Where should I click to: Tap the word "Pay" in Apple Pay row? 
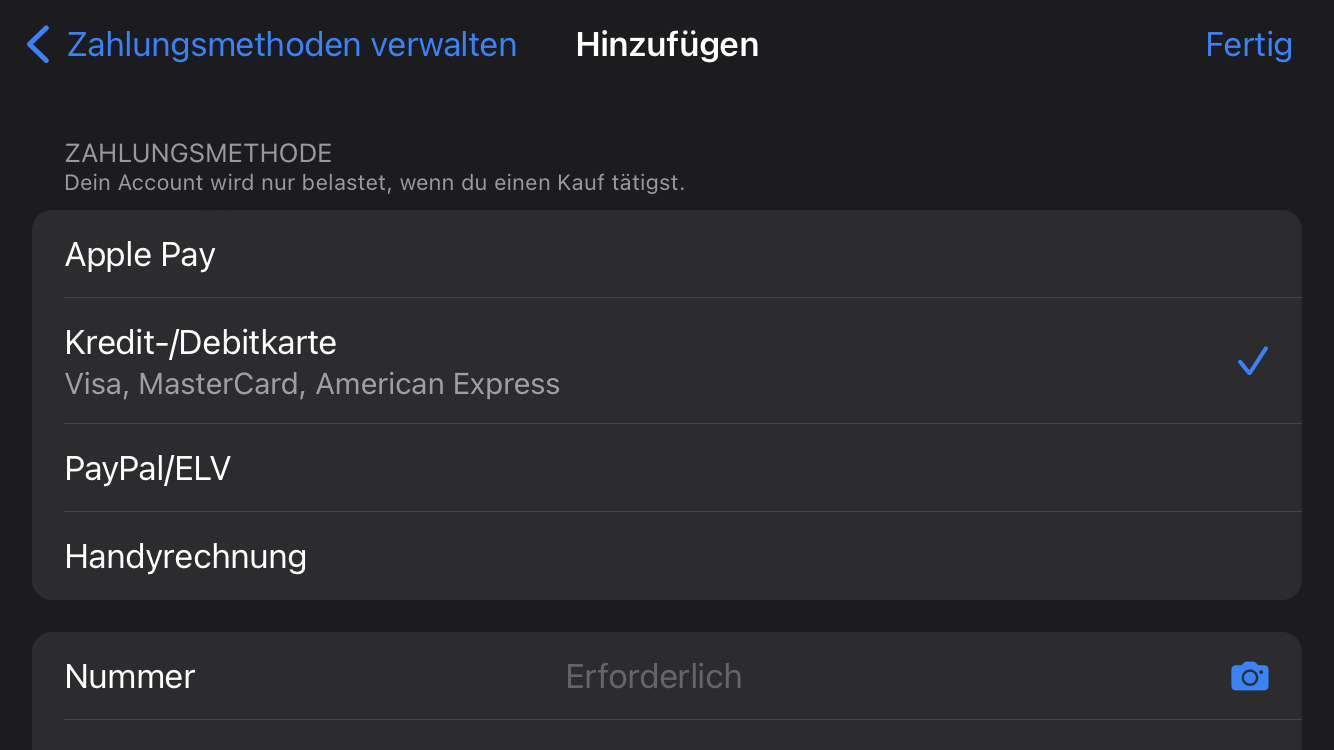pos(187,255)
